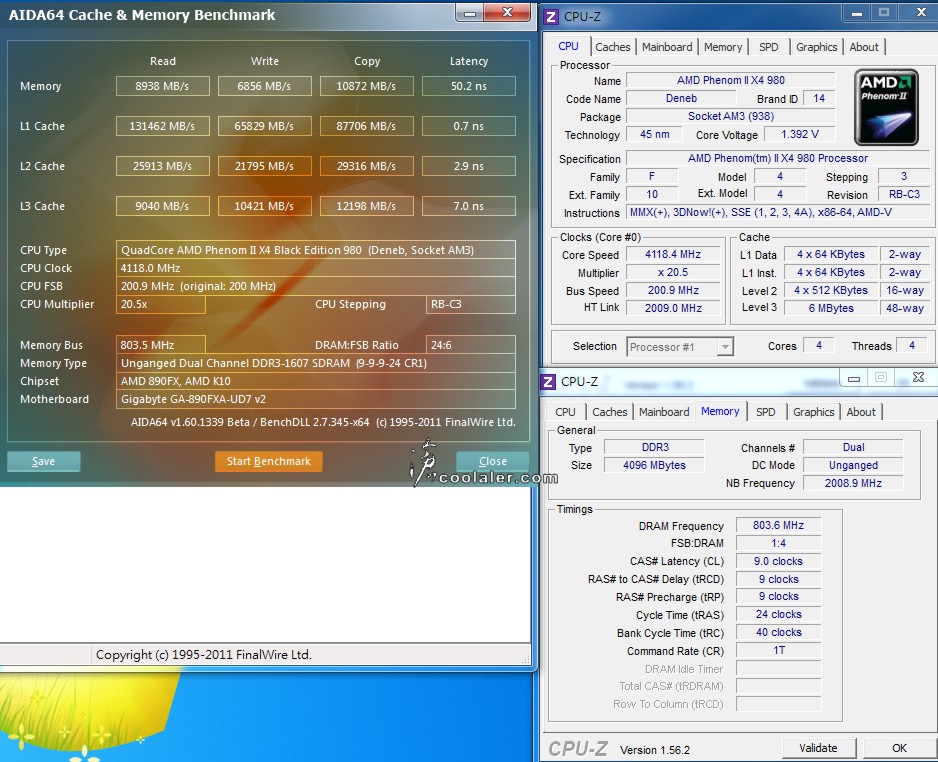Click the CPU Multiplier field showing 20.5x
The width and height of the screenshot is (938, 762).
click(161, 304)
